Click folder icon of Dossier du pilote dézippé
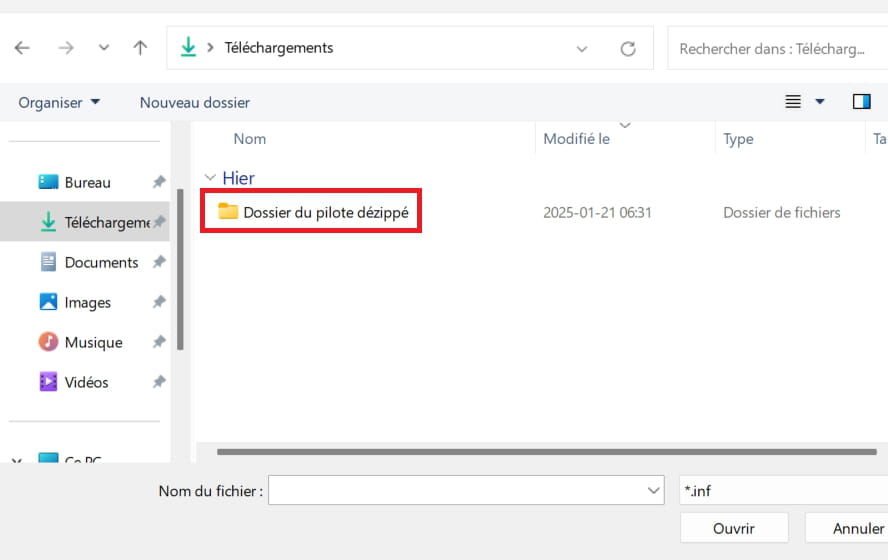The width and height of the screenshot is (888, 560). pyautogui.click(x=228, y=211)
